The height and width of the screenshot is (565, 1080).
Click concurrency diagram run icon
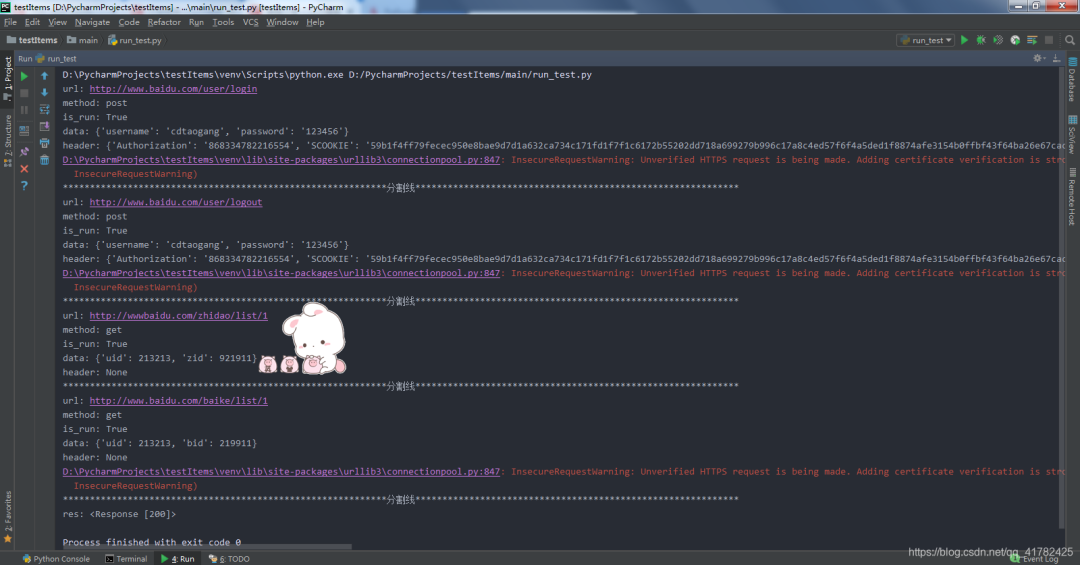(x=1032, y=40)
